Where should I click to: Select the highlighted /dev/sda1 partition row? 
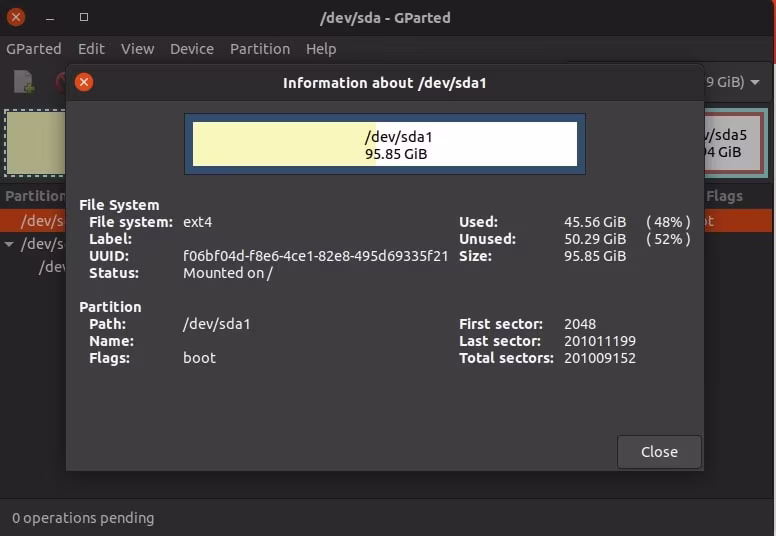[x=40, y=221]
